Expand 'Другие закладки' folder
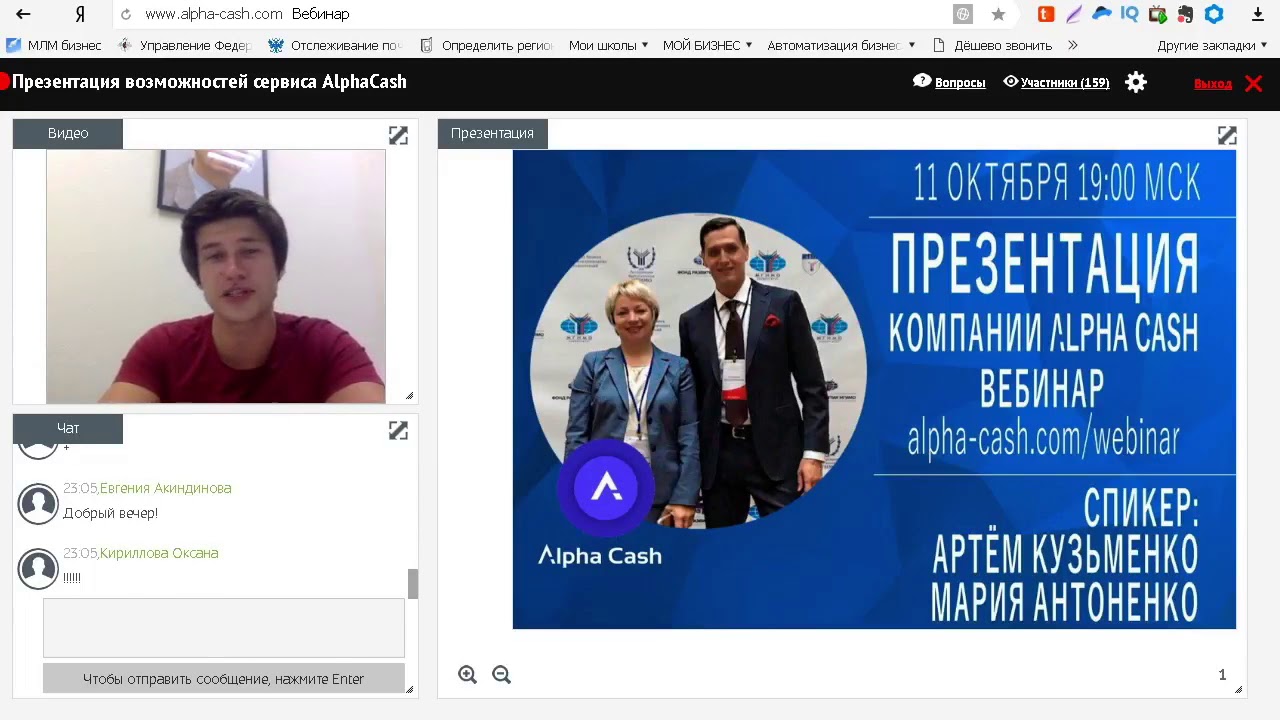 (x=1213, y=45)
